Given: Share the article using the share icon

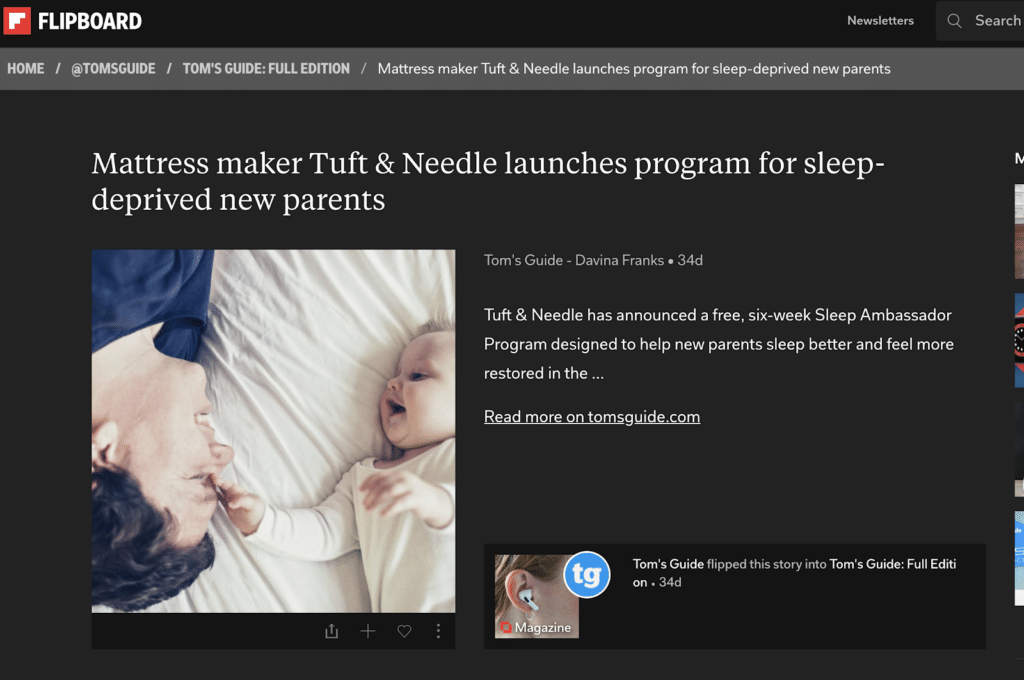Looking at the screenshot, I should tap(332, 631).
